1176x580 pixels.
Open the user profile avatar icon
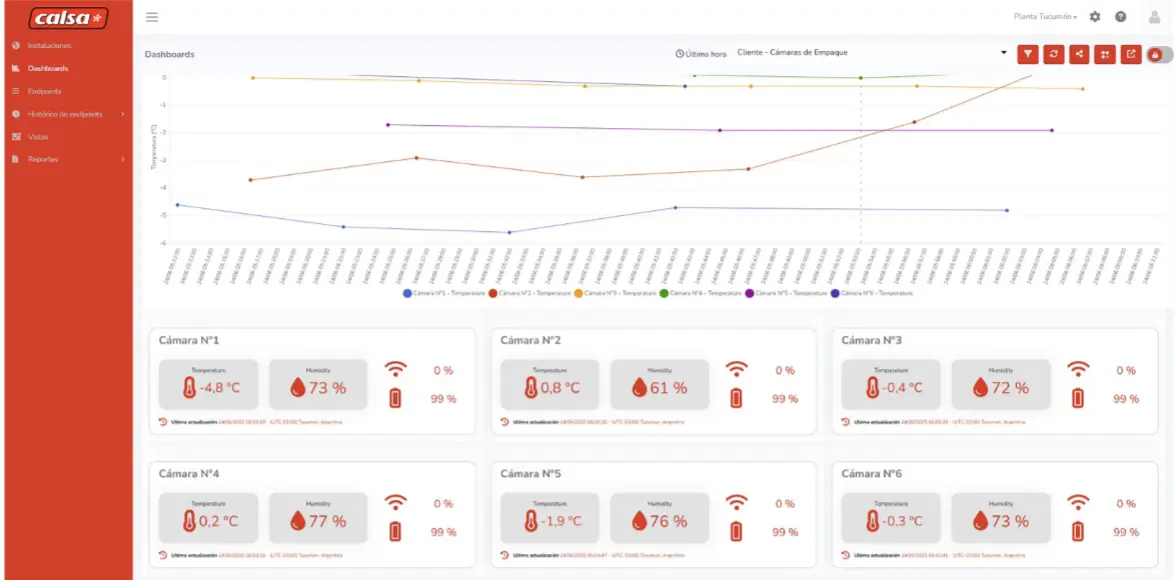click(1154, 17)
